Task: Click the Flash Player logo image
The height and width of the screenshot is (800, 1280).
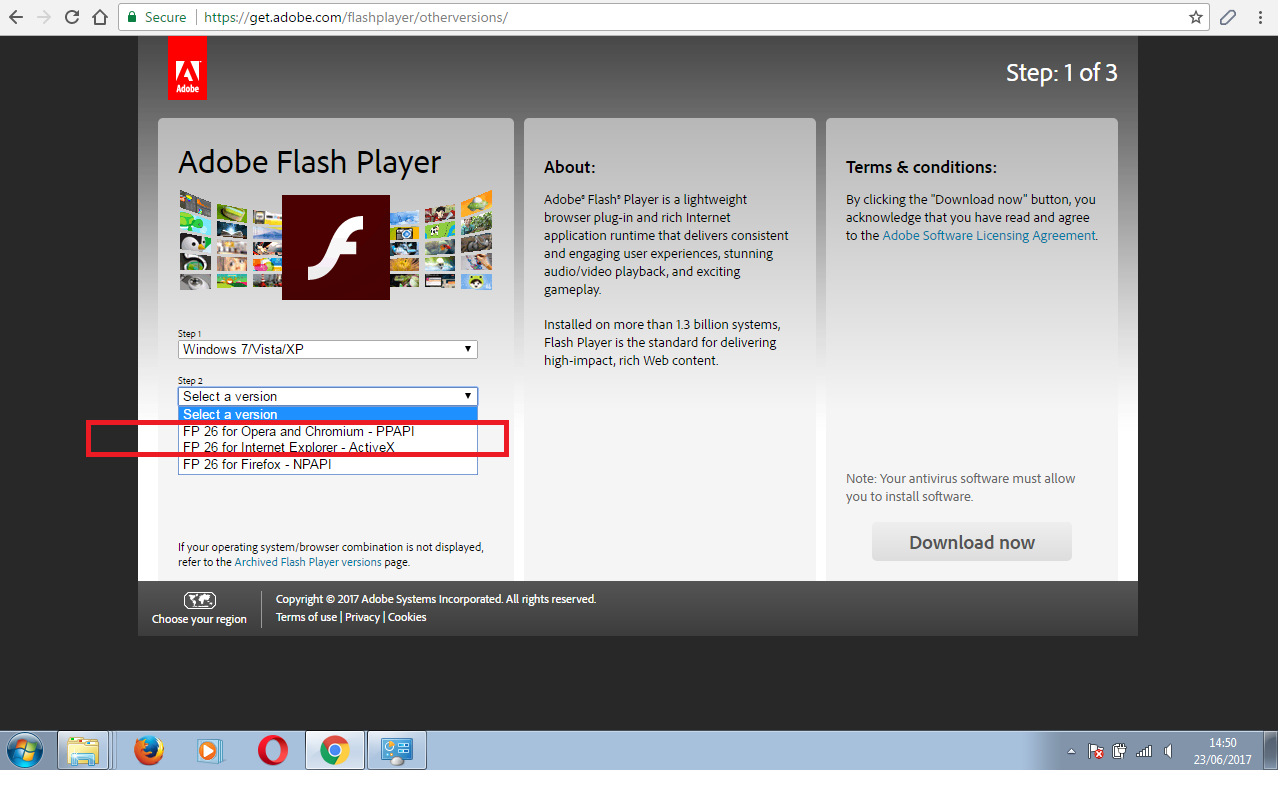Action: (x=336, y=247)
